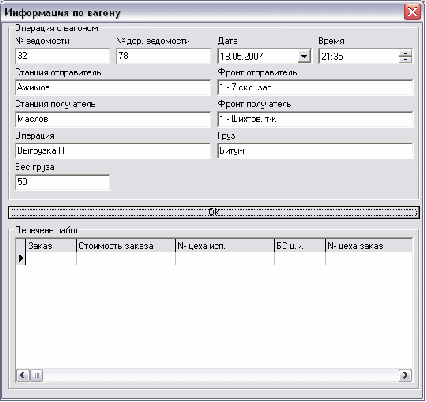This screenshot has height=402, width=426.
Task: Click the OK button
Action: click(x=213, y=212)
